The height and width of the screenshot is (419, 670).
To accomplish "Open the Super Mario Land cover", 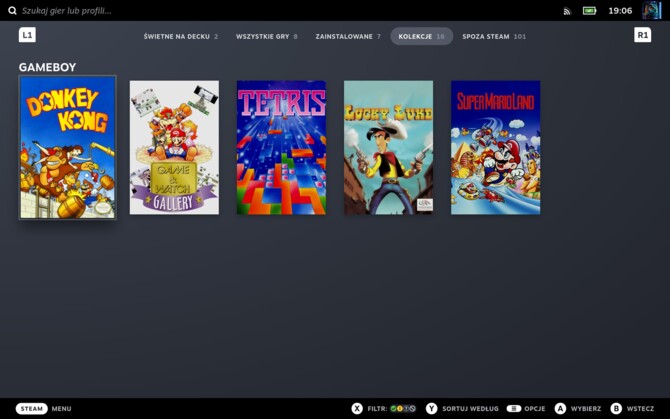I will [496, 147].
